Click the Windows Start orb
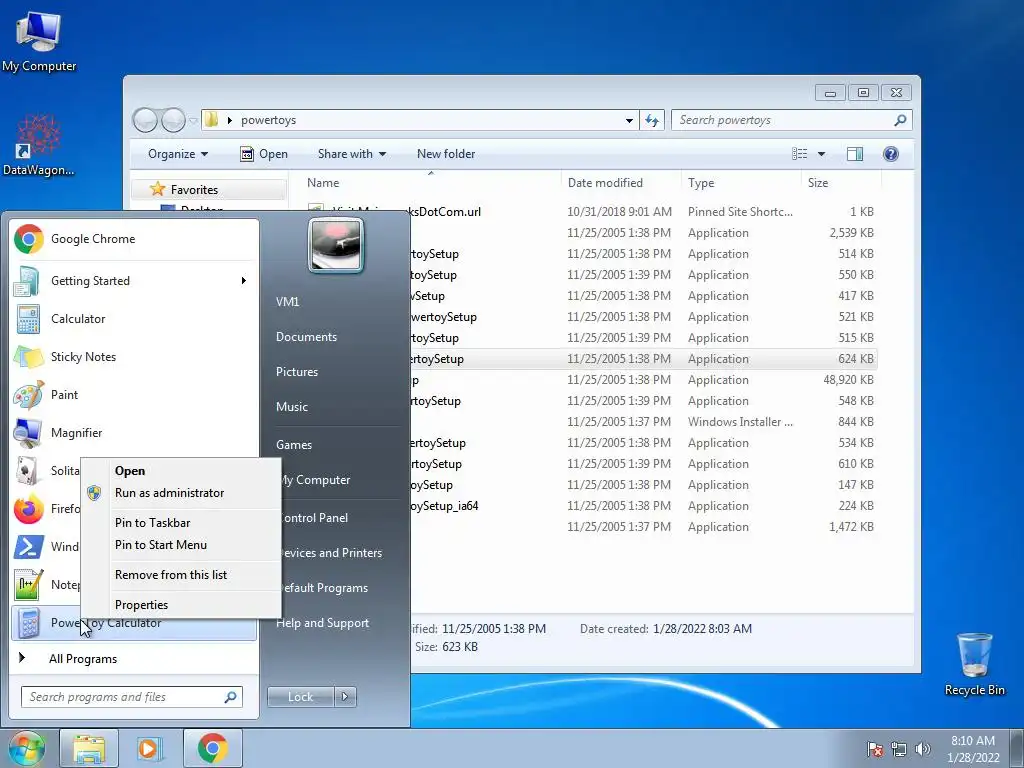This screenshot has width=1024, height=768. [x=26, y=748]
